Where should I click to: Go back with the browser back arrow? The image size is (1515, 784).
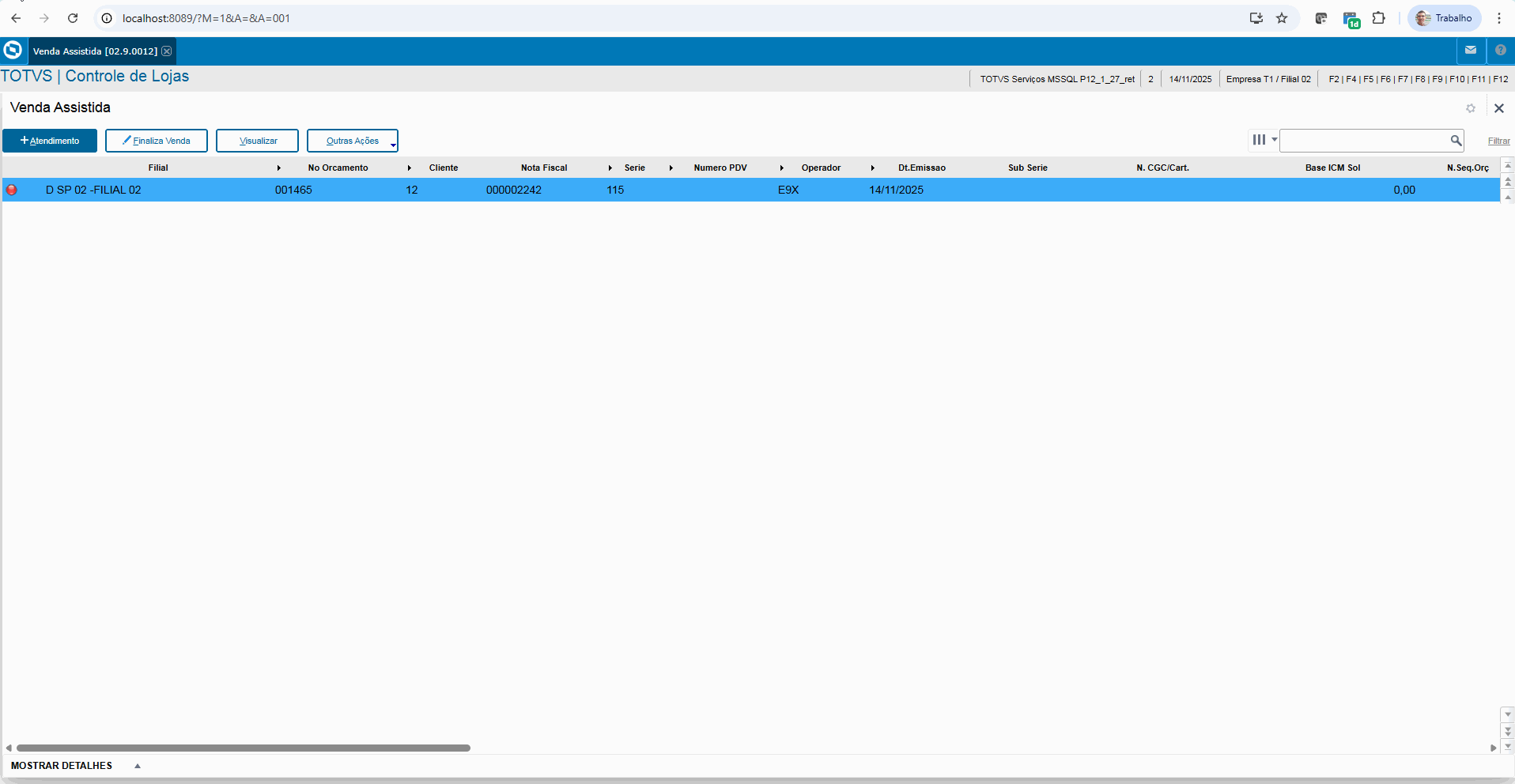(16, 18)
